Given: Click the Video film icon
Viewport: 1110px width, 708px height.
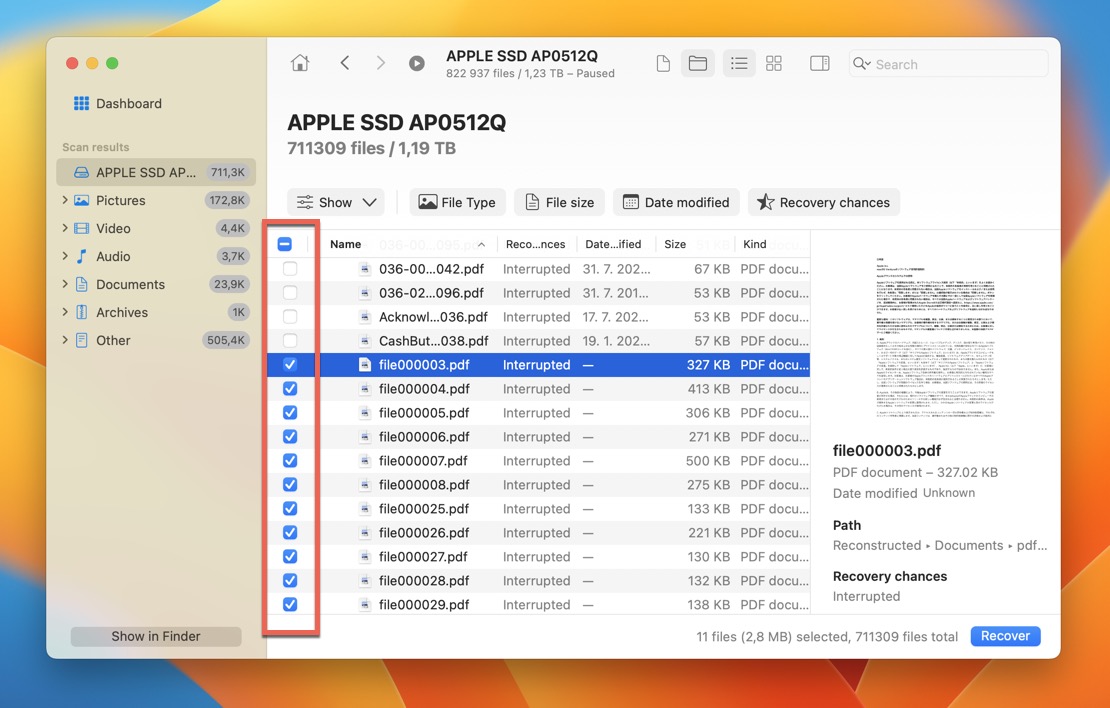Looking at the screenshot, I should [x=81, y=228].
